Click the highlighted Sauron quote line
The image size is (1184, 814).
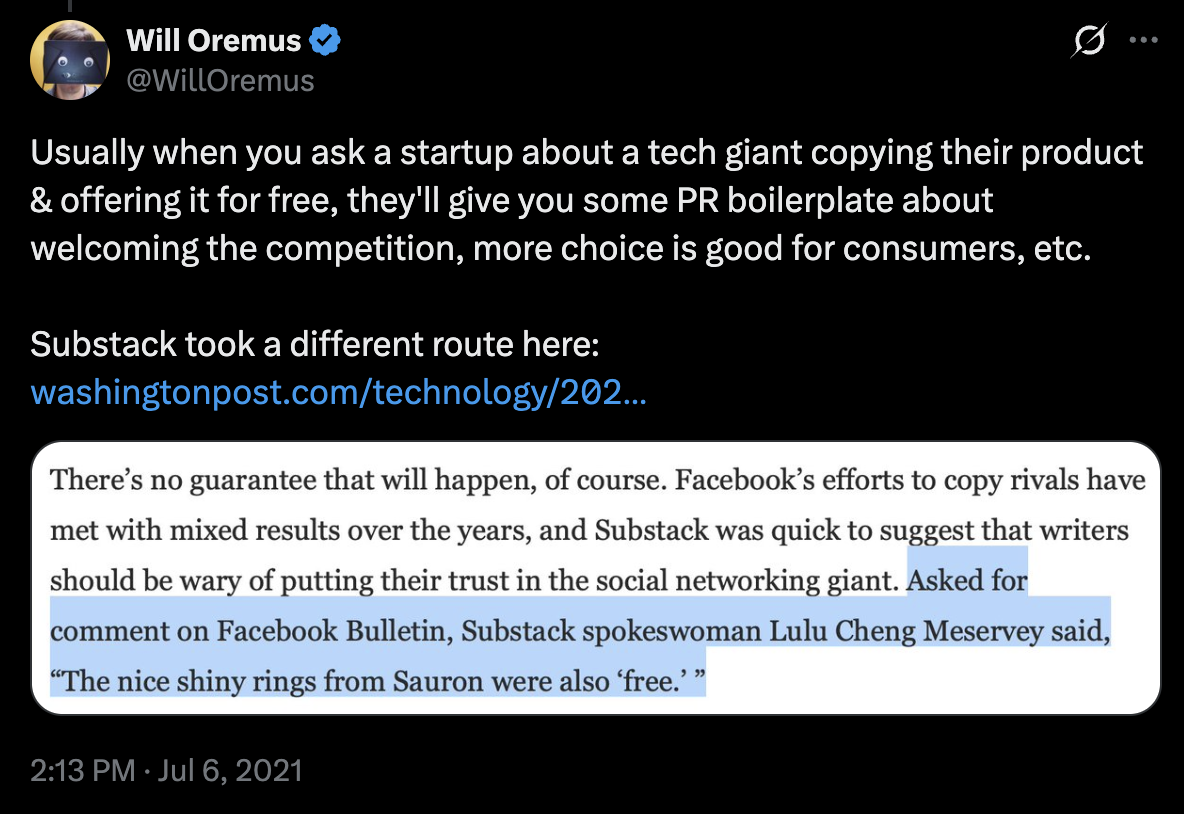[378, 683]
